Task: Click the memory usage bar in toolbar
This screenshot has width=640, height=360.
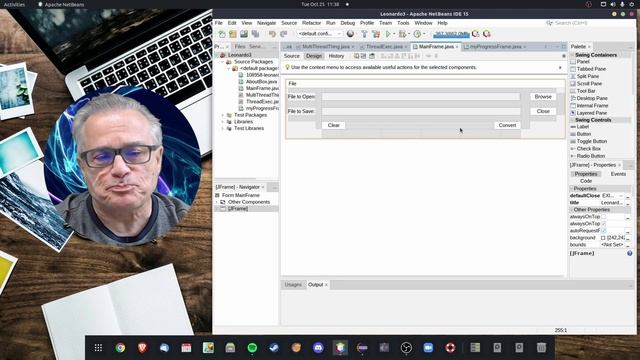Action: click(451, 34)
